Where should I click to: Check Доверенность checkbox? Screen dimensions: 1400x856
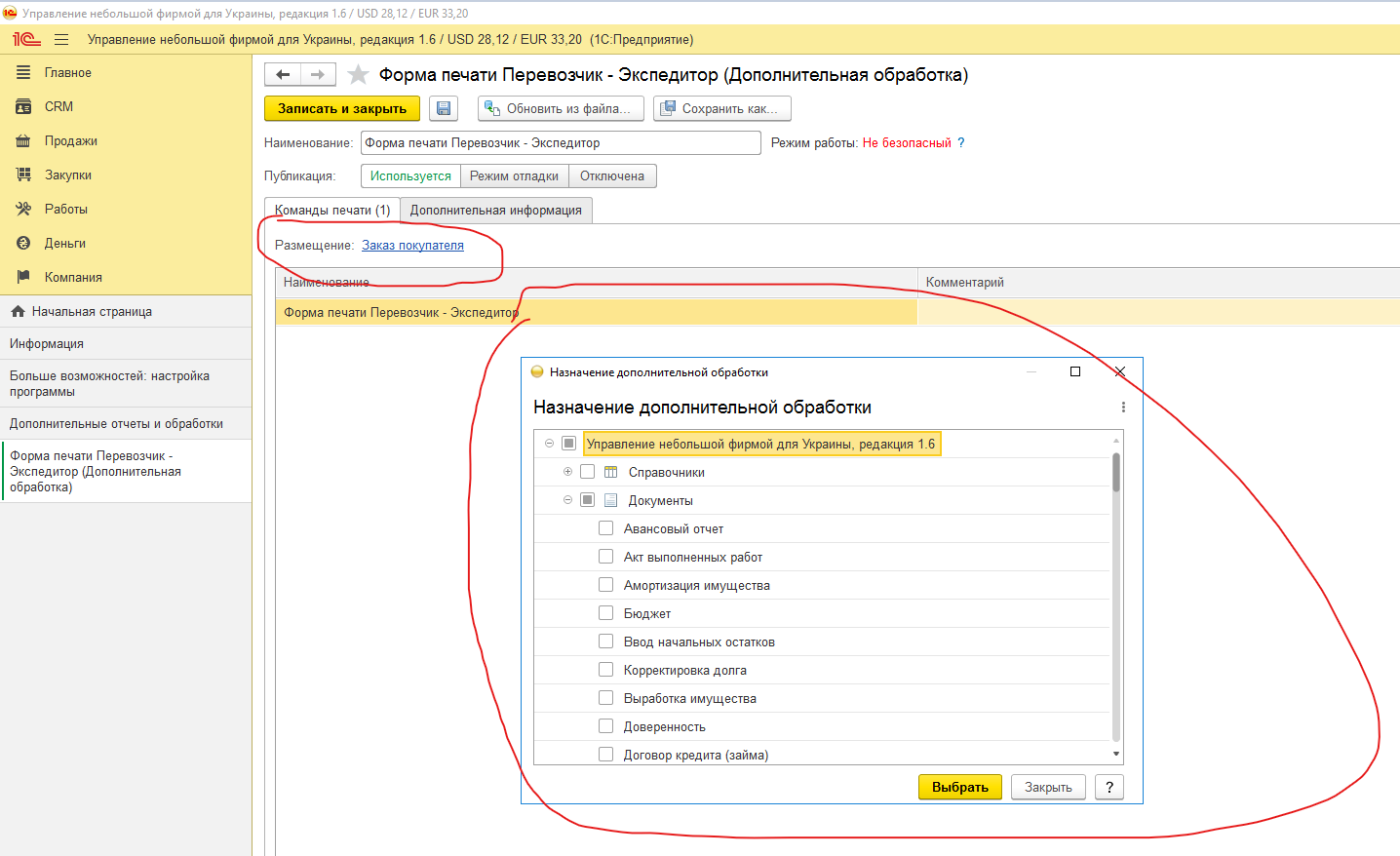tap(605, 726)
